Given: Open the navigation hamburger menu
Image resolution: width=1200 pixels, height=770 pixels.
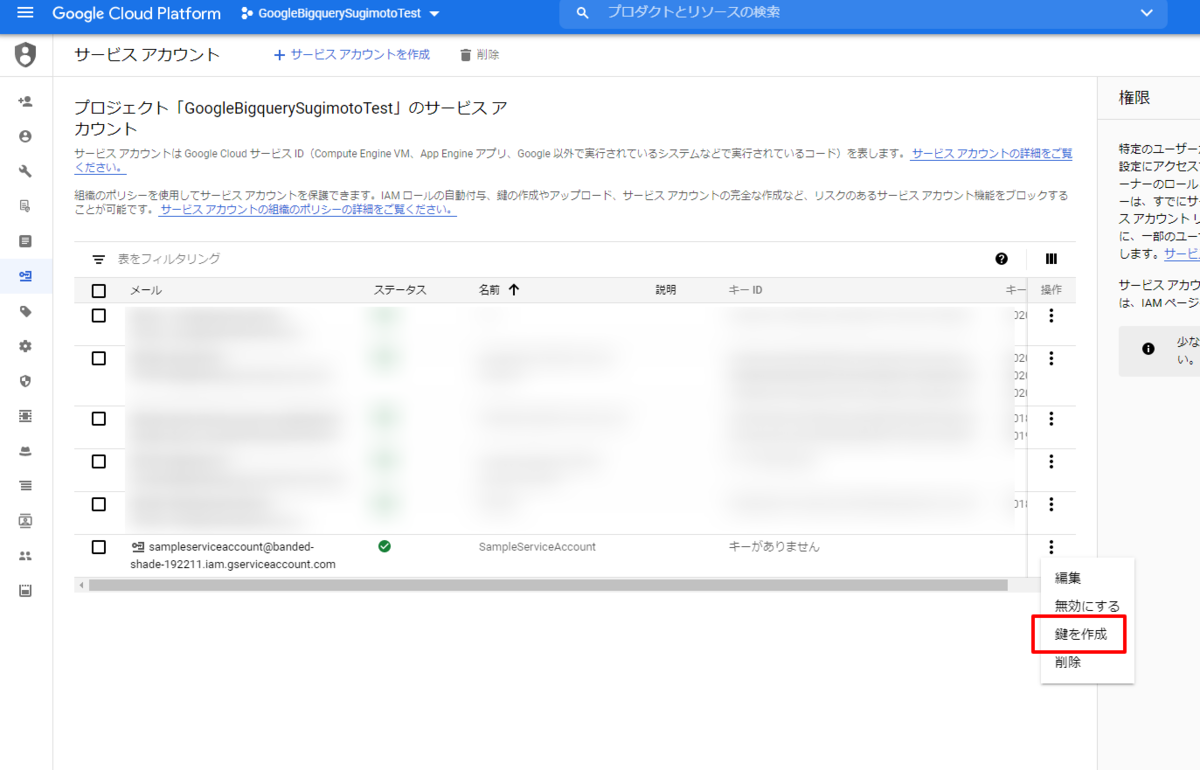Looking at the screenshot, I should pos(25,14).
